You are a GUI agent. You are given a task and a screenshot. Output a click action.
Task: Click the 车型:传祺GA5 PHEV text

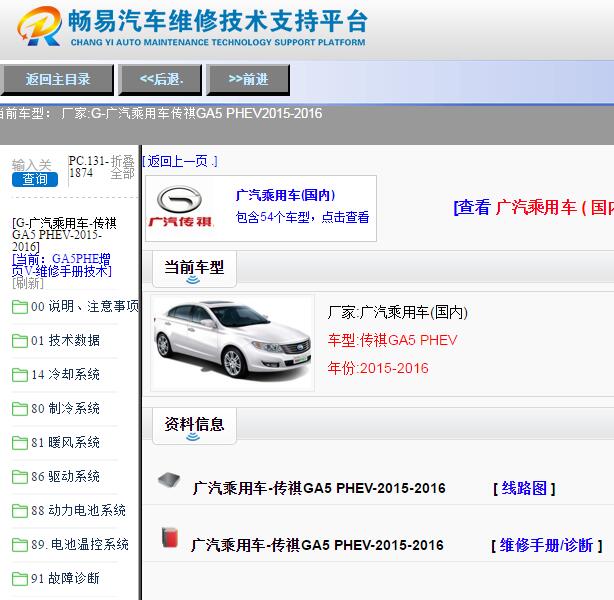point(392,340)
